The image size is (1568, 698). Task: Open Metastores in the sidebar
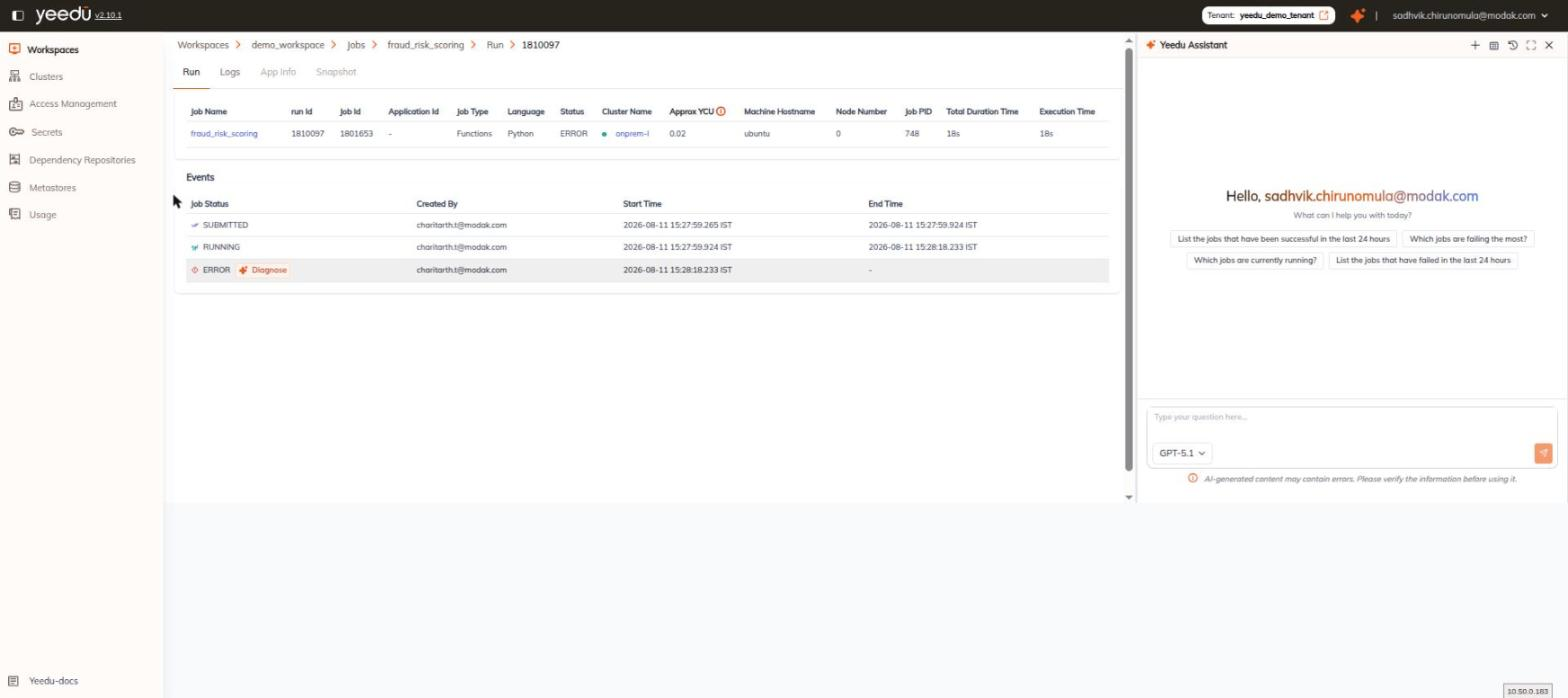click(52, 188)
